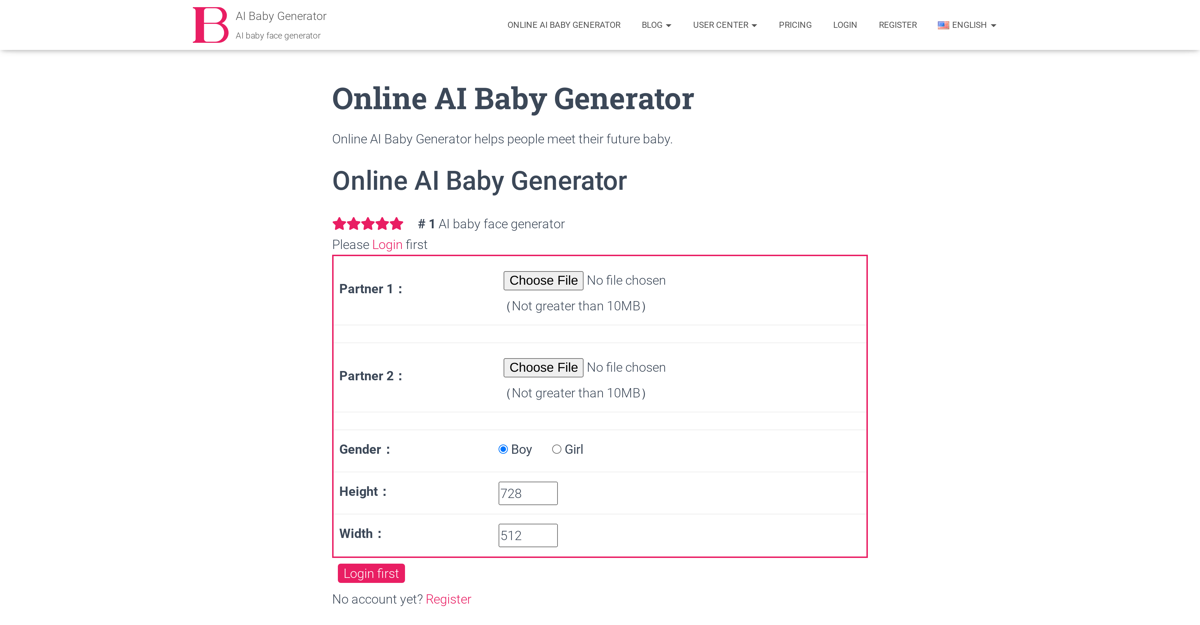Click the AI Baby Generator site title
This screenshot has width=1200, height=625.
click(281, 16)
